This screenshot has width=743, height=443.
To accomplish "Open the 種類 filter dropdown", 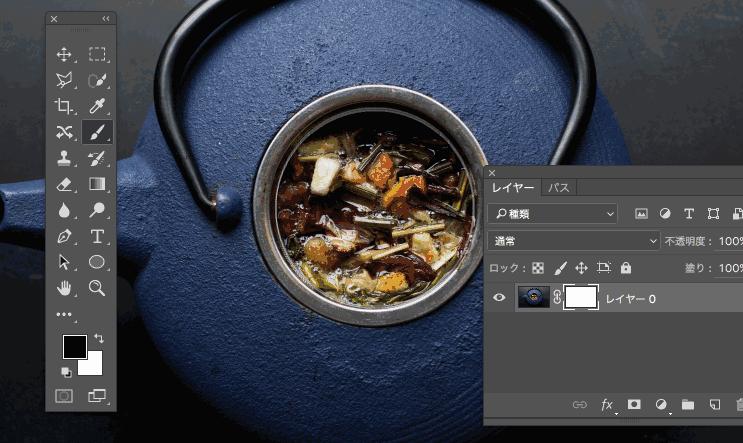I will pos(553,214).
